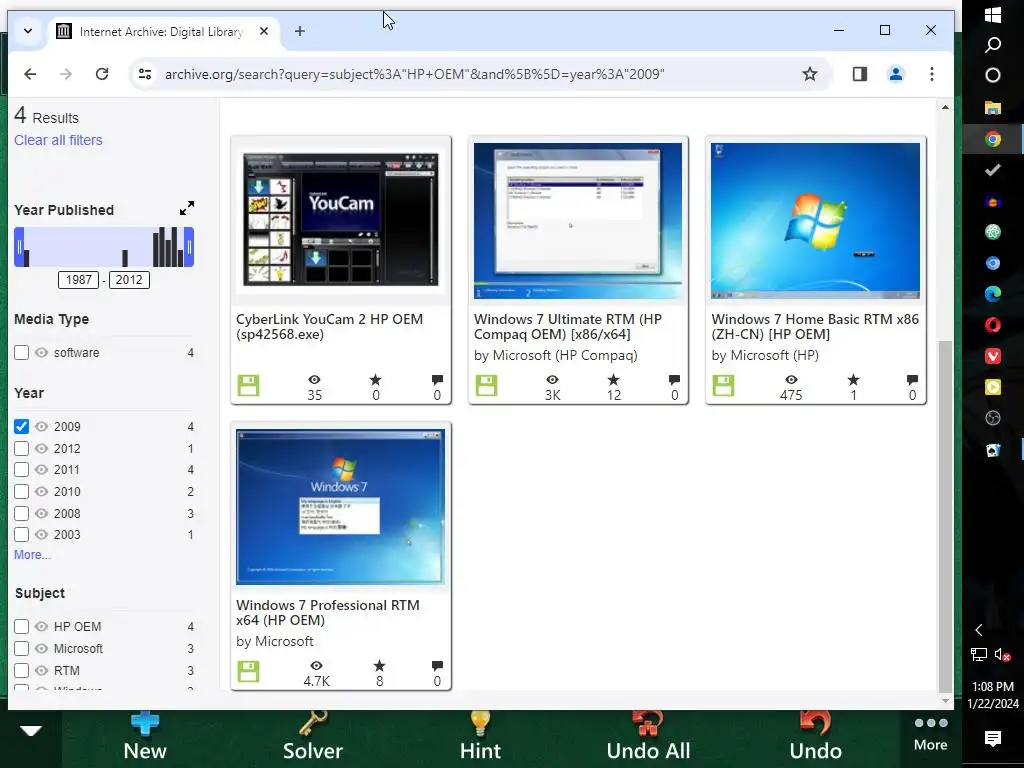Open a new browser tab
This screenshot has height=768, width=1024.
click(x=300, y=31)
